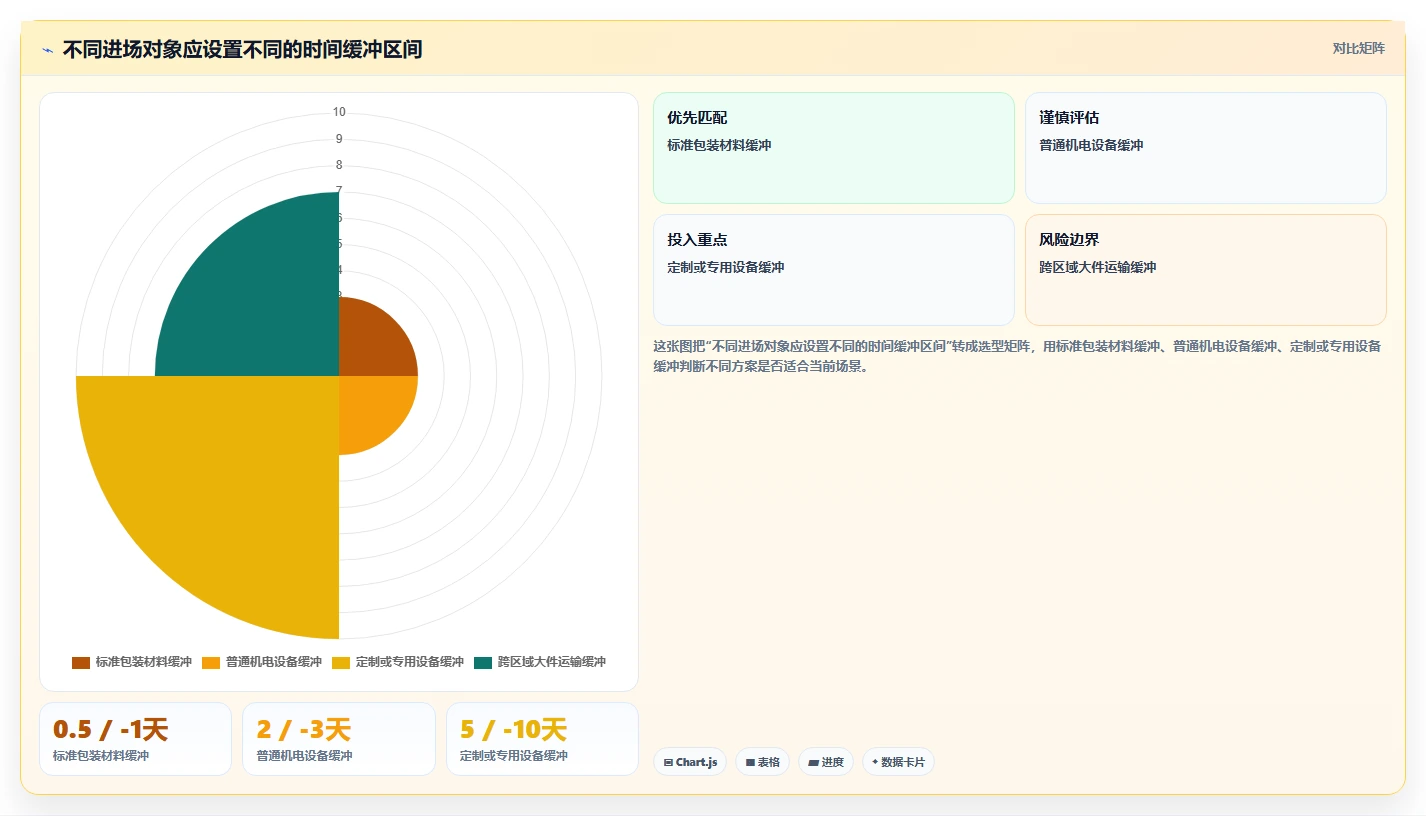1426x816 pixels.
Task: Click 定制或专用设备缓冲 text in 投入重点 card
Action: click(x=725, y=267)
